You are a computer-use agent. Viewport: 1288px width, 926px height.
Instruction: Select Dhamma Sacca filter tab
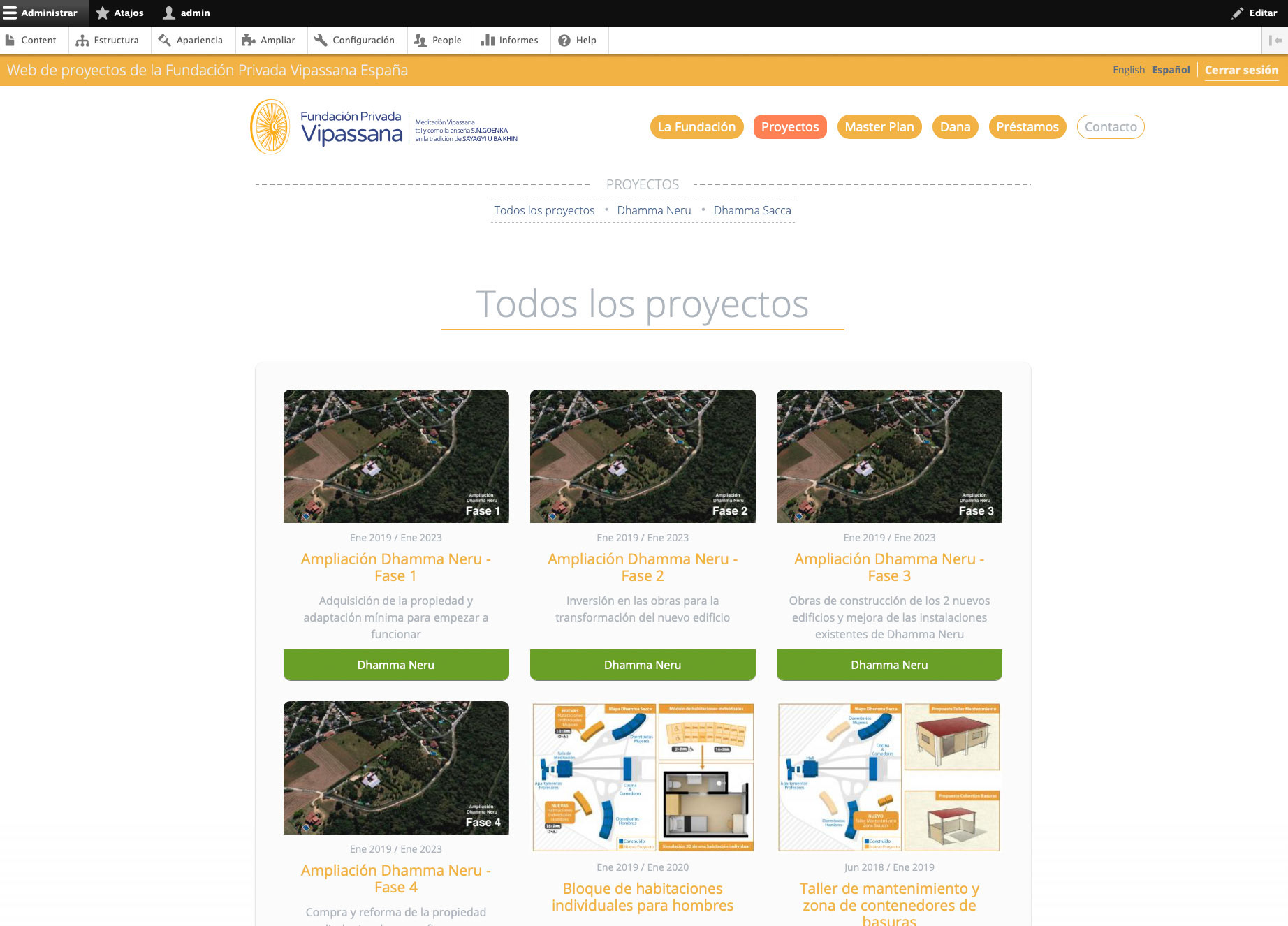(752, 210)
